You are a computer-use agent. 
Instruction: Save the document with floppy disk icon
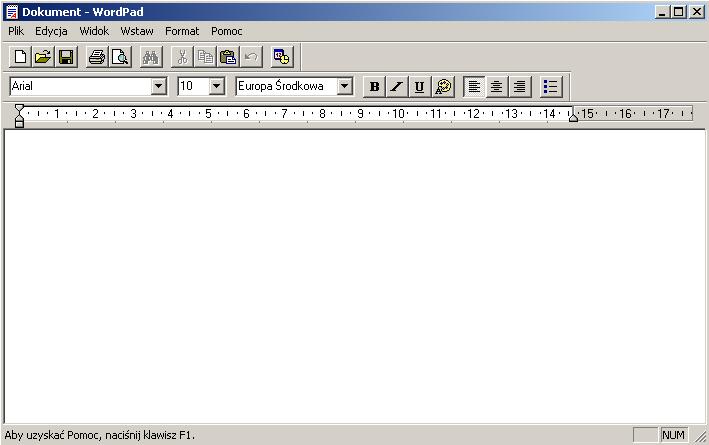66,57
